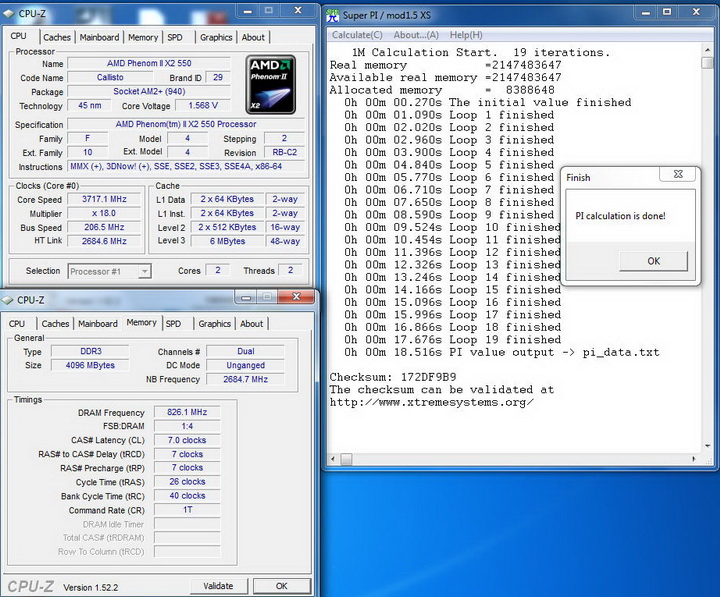Click the Super PI vertical scrollbar down arrow

(707, 446)
